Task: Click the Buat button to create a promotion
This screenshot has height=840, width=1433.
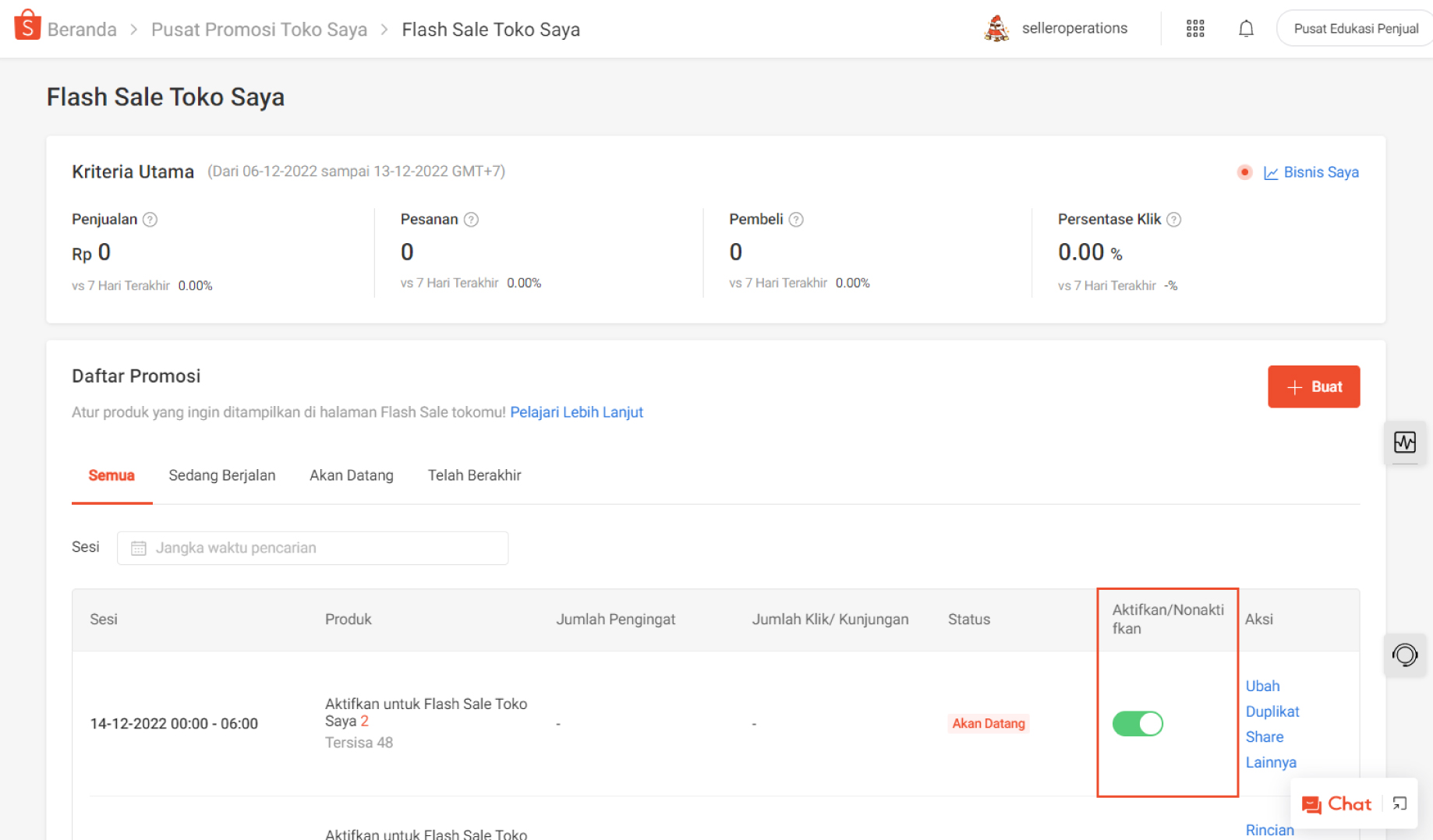Action: point(1314,386)
